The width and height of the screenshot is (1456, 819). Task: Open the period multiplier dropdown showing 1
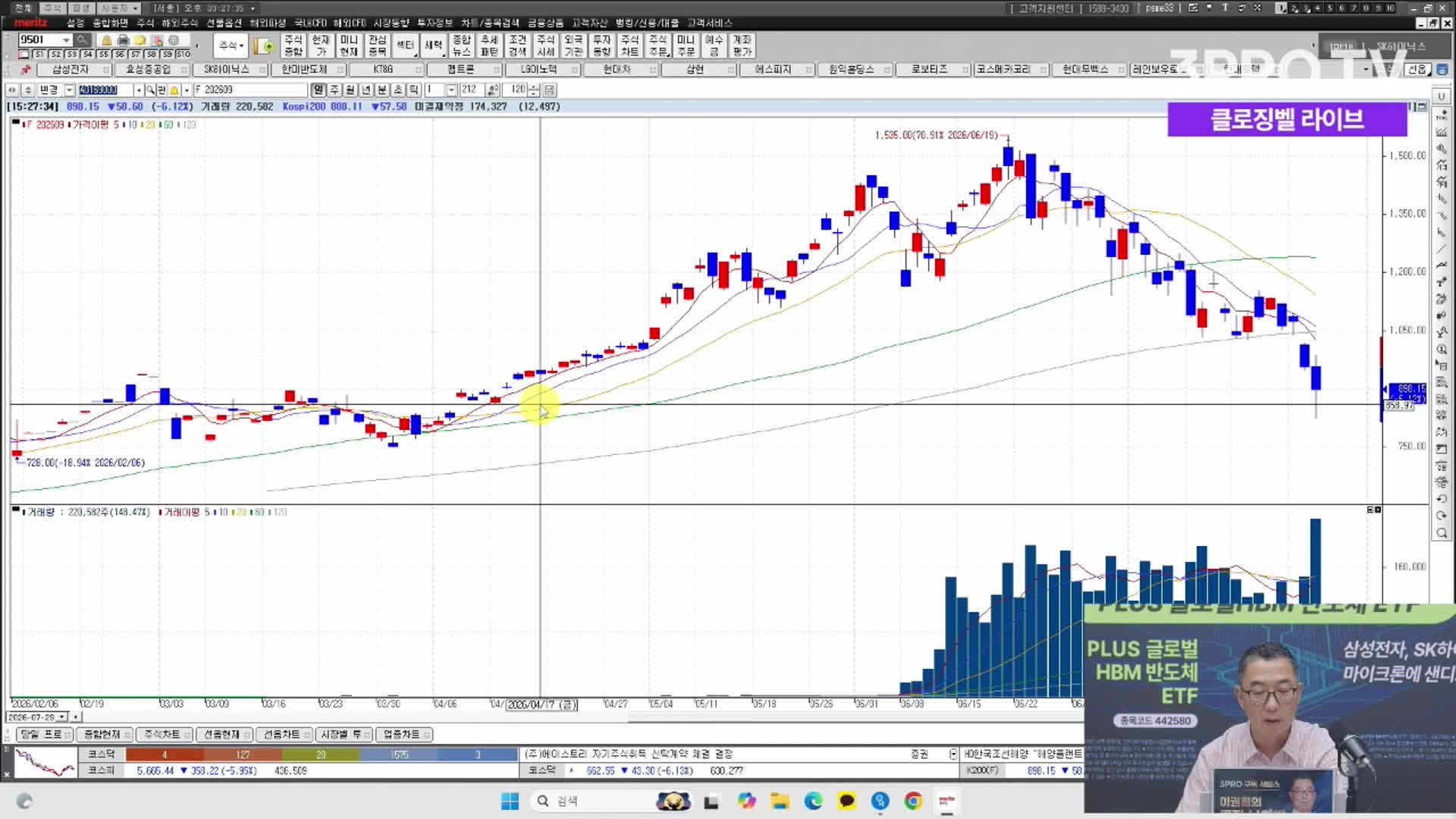click(x=451, y=89)
